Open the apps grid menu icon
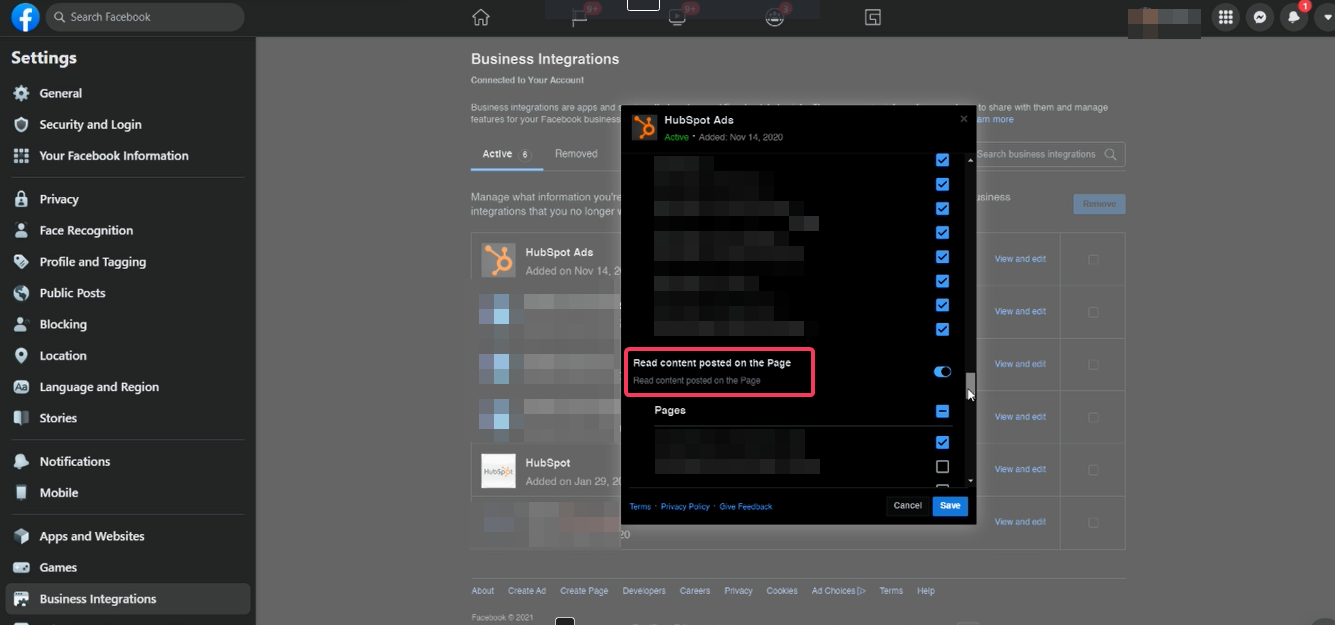The width and height of the screenshot is (1335, 625). [x=1226, y=17]
